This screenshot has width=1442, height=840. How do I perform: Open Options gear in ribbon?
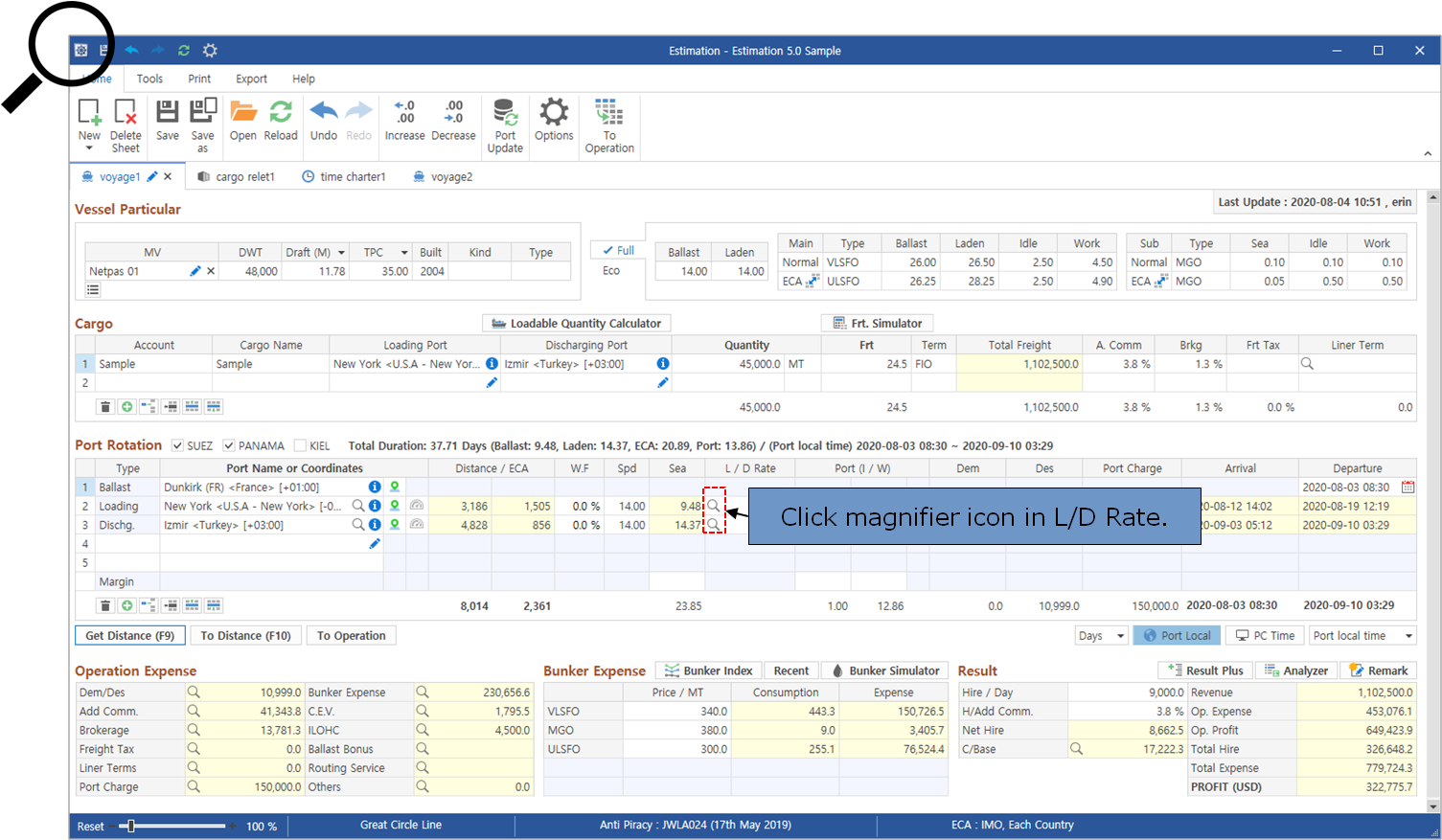point(554,112)
